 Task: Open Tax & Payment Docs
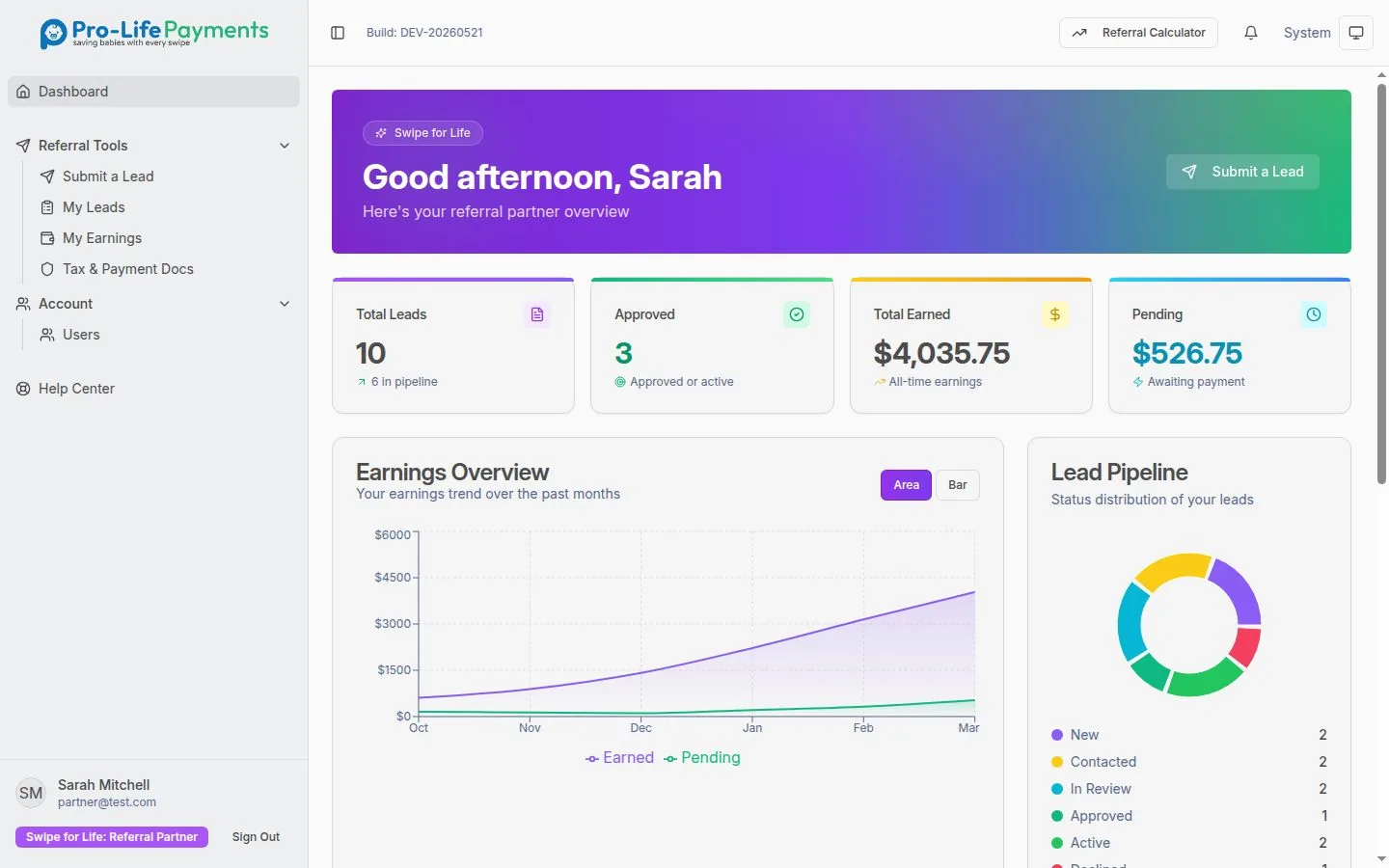tap(165, 269)
